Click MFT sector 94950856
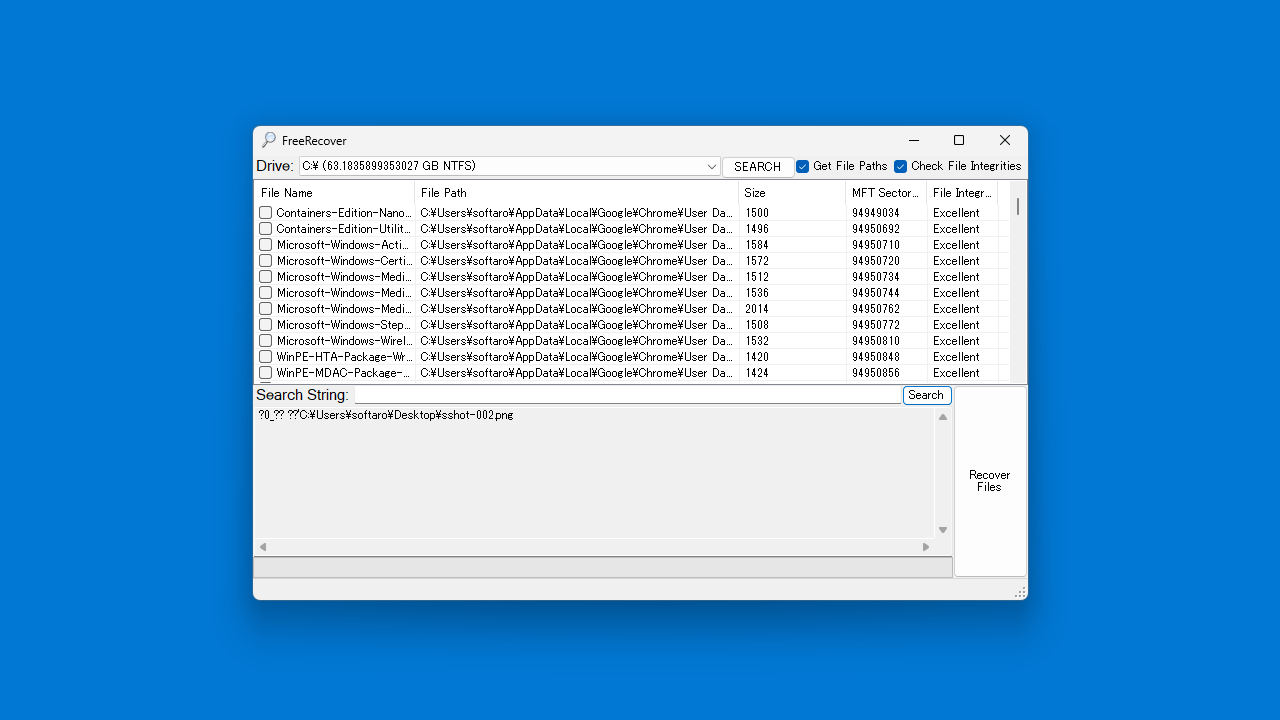The width and height of the screenshot is (1280, 720). click(876, 373)
